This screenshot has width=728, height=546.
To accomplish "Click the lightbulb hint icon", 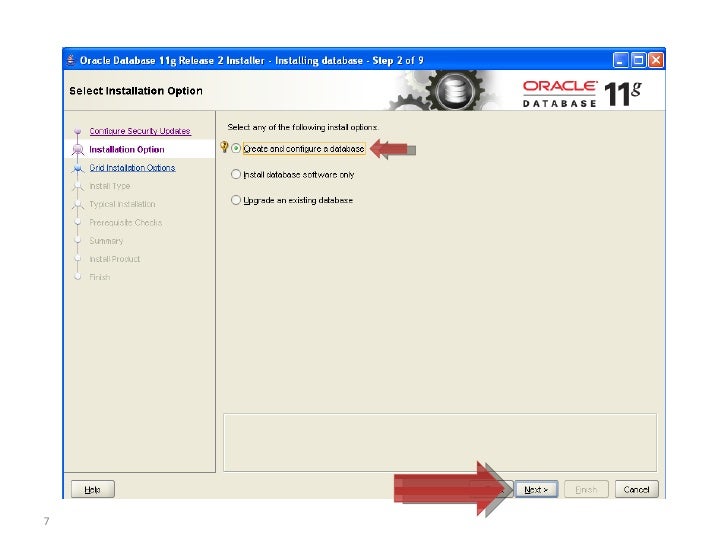I will point(224,147).
